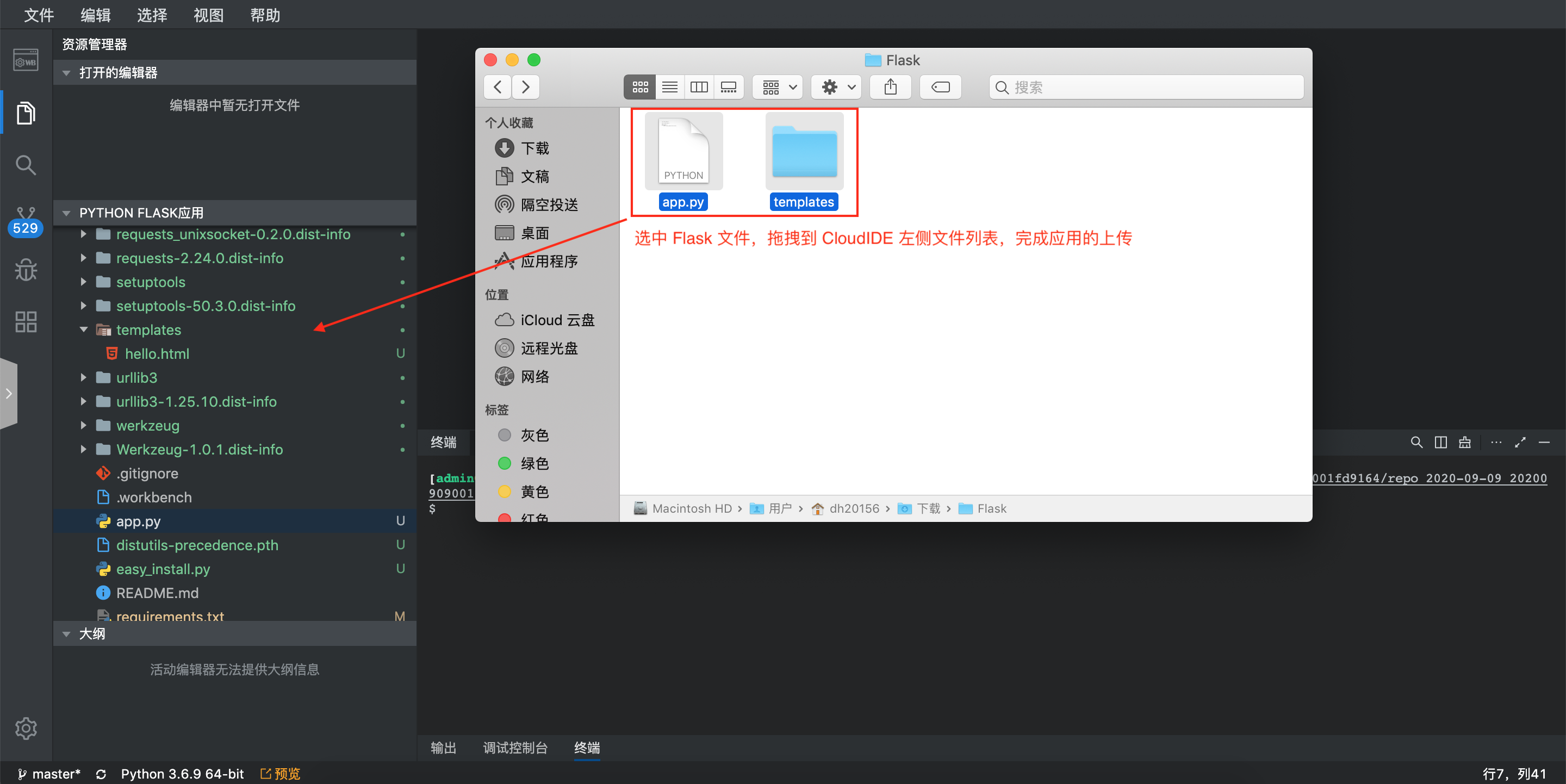The image size is (1566, 784).
Task: Collapse the templates folder in explorer
Action: [84, 330]
